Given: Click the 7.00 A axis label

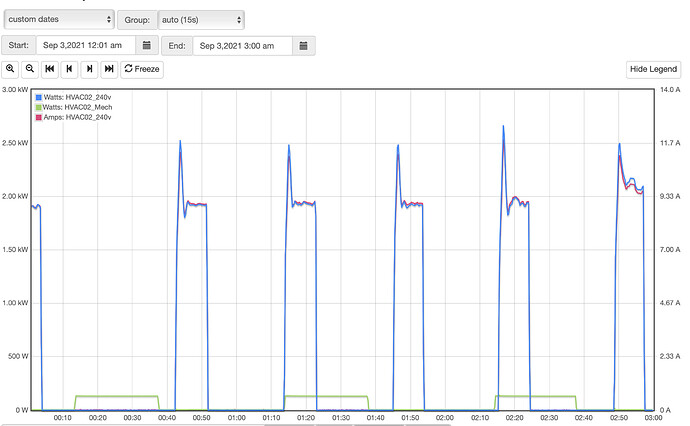Looking at the screenshot, I should coord(670,250).
